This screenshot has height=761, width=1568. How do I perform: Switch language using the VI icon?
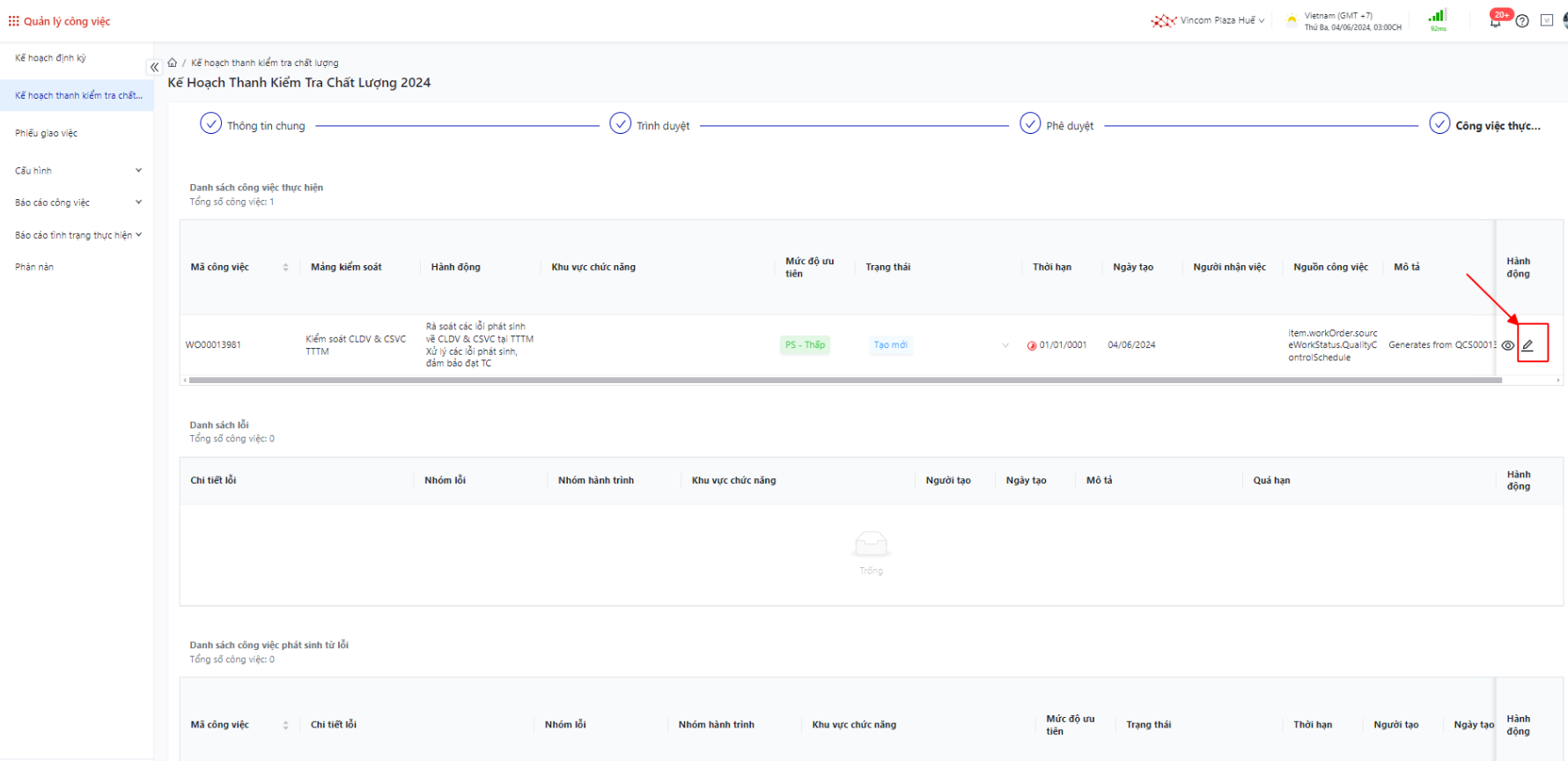[1546, 21]
